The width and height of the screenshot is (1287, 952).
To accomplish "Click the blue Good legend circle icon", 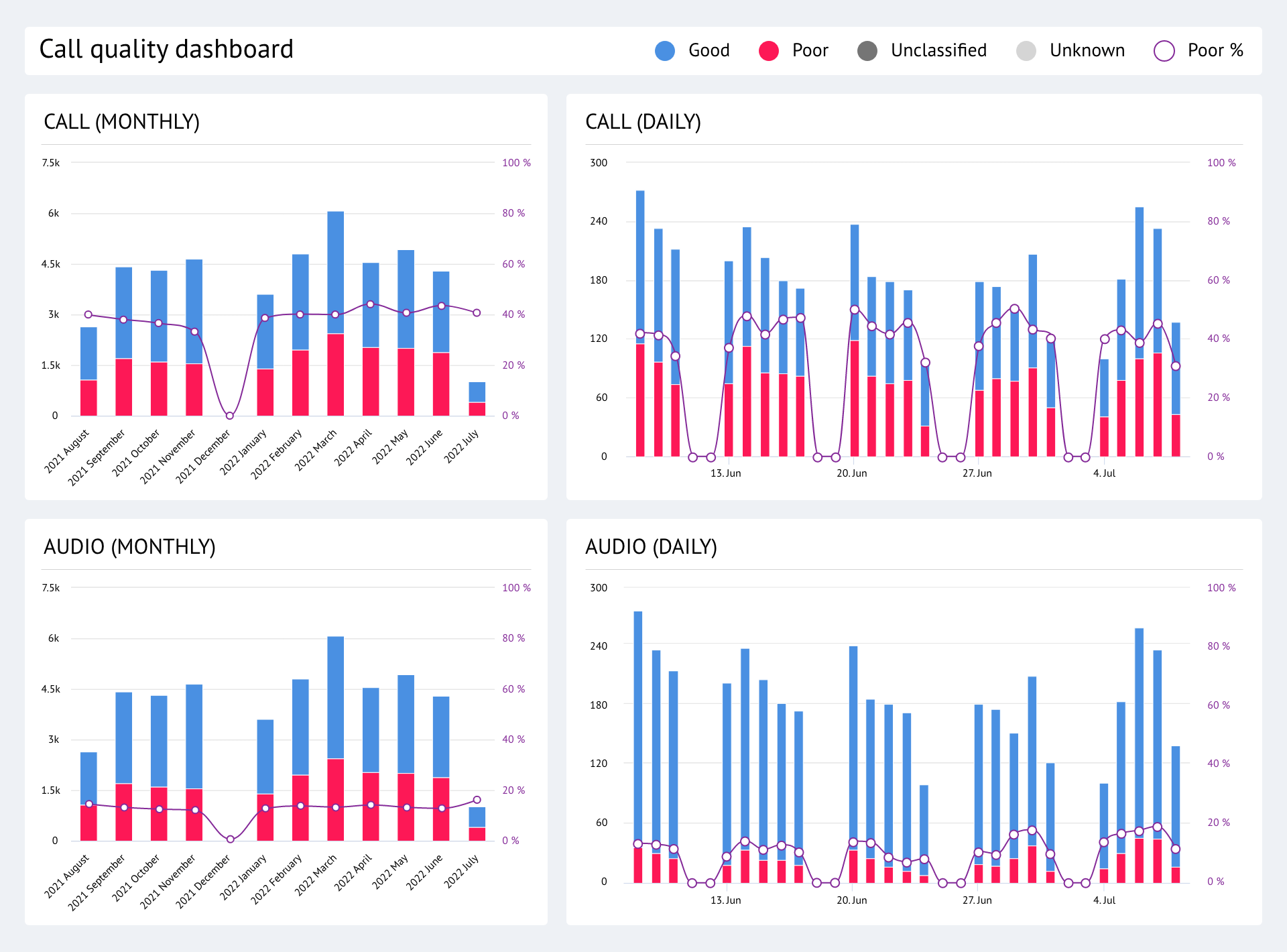I will (x=664, y=50).
